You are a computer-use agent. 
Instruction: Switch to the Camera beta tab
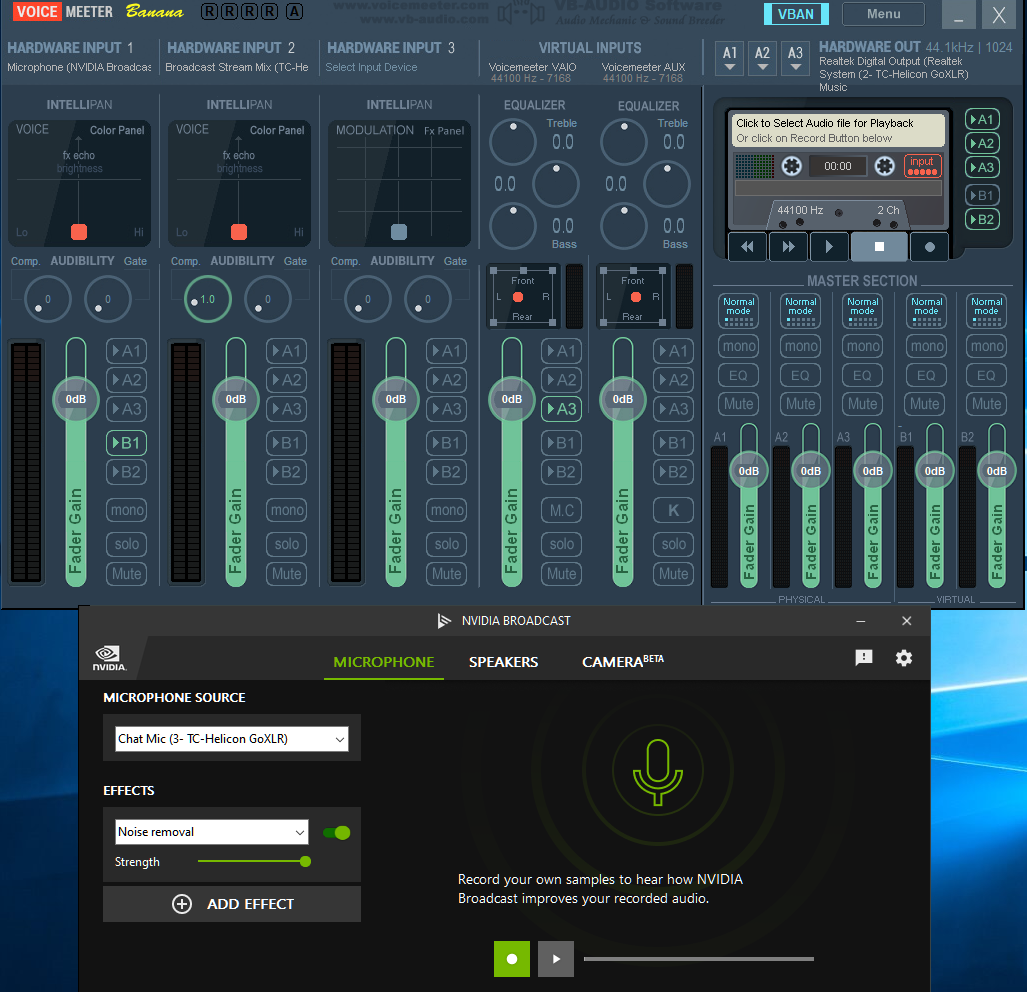tap(622, 661)
